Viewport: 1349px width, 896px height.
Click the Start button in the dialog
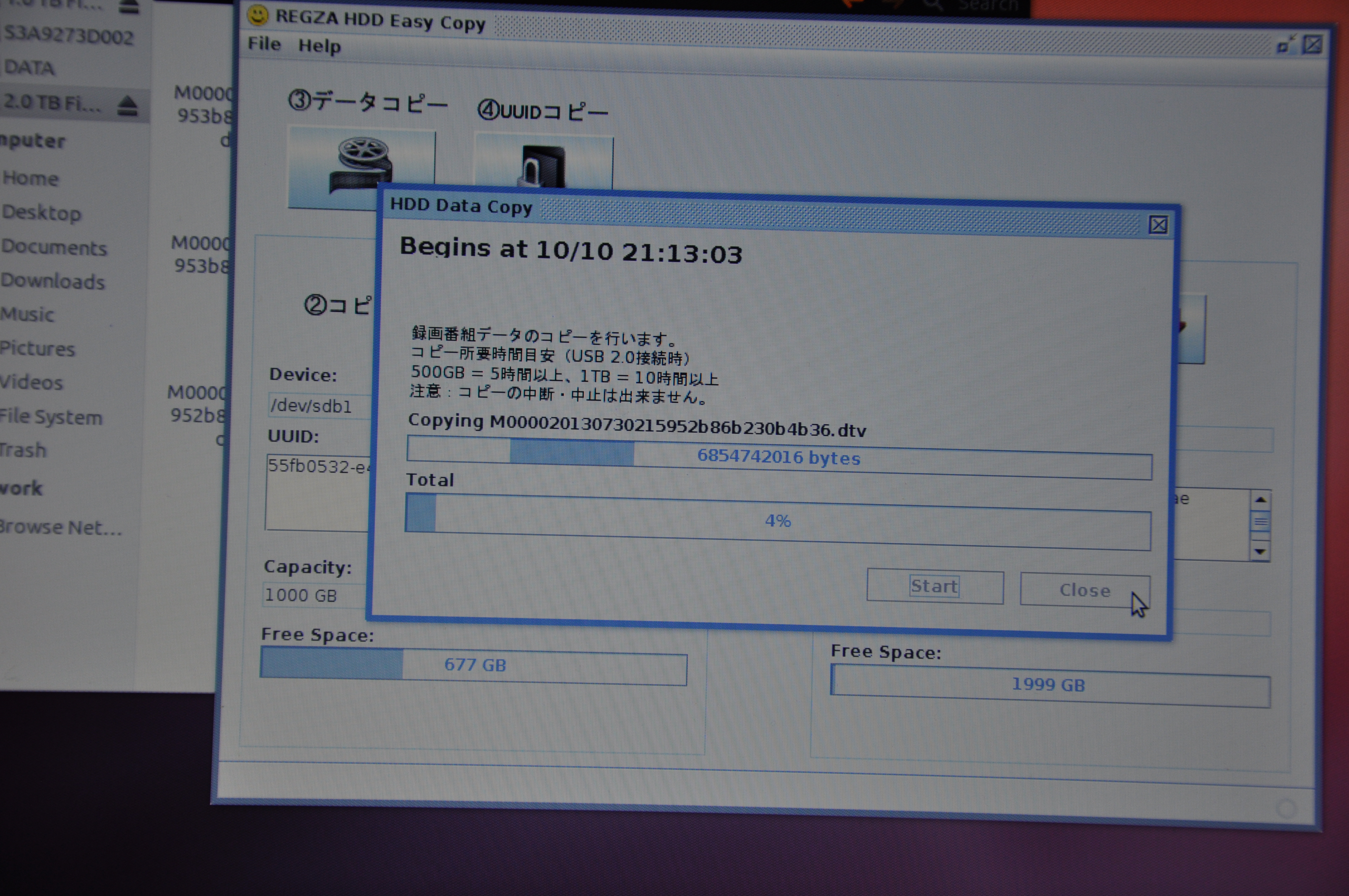[x=935, y=586]
